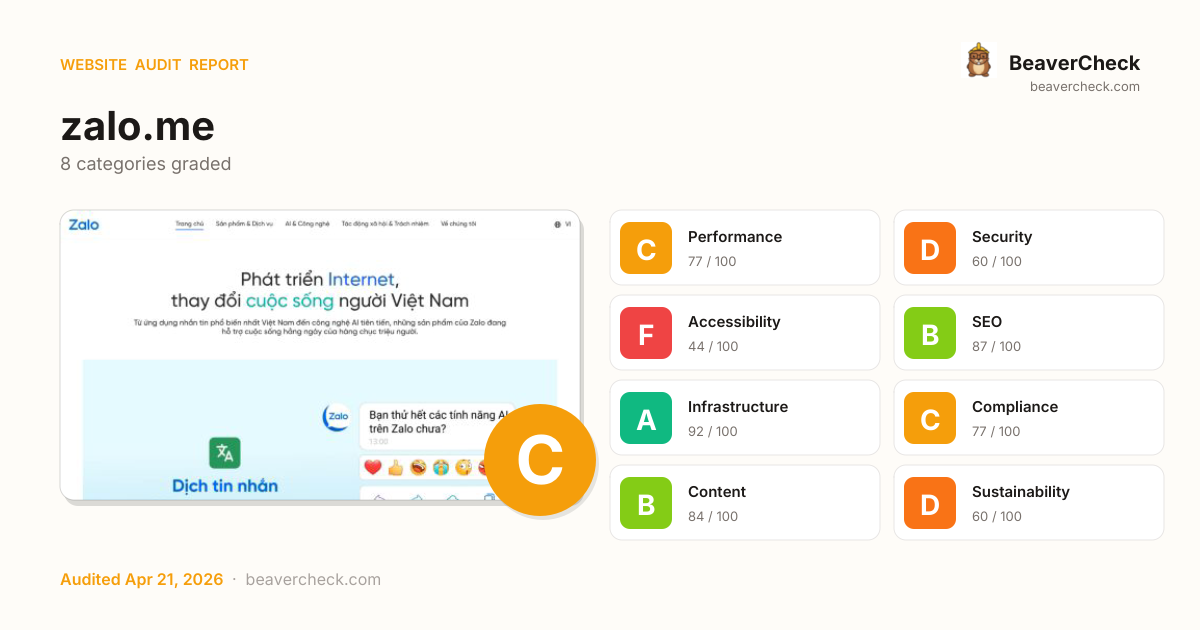Click the Compliance grade C badge
This screenshot has height=630, width=1200.
click(930, 418)
